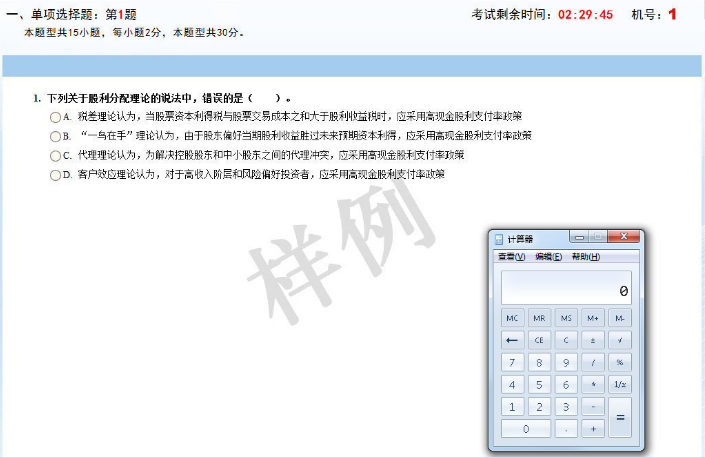The height and width of the screenshot is (458, 705).
Task: Click the reciprocal 1/x key
Action: (620, 385)
